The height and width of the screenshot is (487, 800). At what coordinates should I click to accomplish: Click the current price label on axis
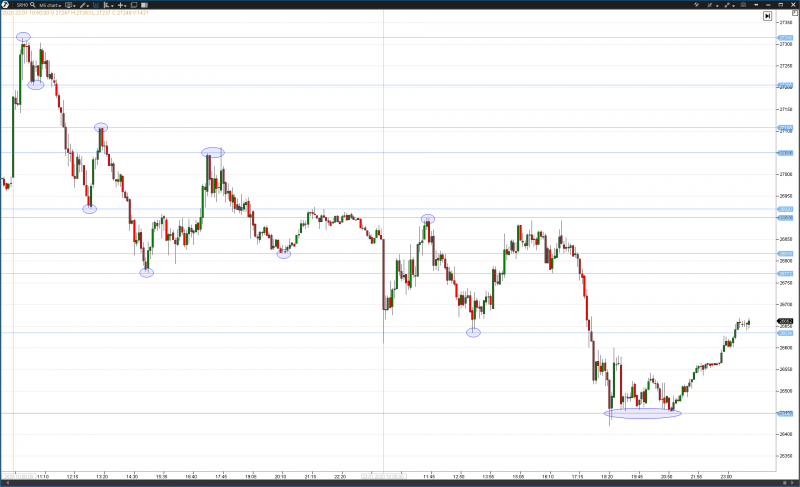click(x=785, y=322)
